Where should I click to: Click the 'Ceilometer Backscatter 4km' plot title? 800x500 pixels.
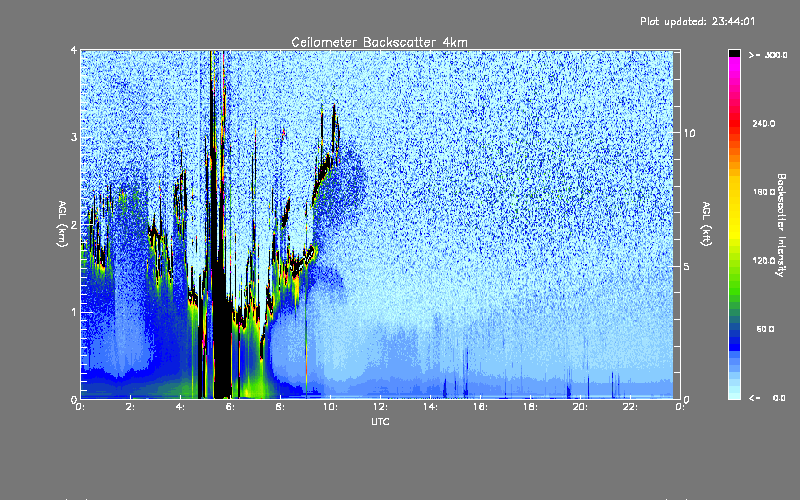[x=379, y=42]
